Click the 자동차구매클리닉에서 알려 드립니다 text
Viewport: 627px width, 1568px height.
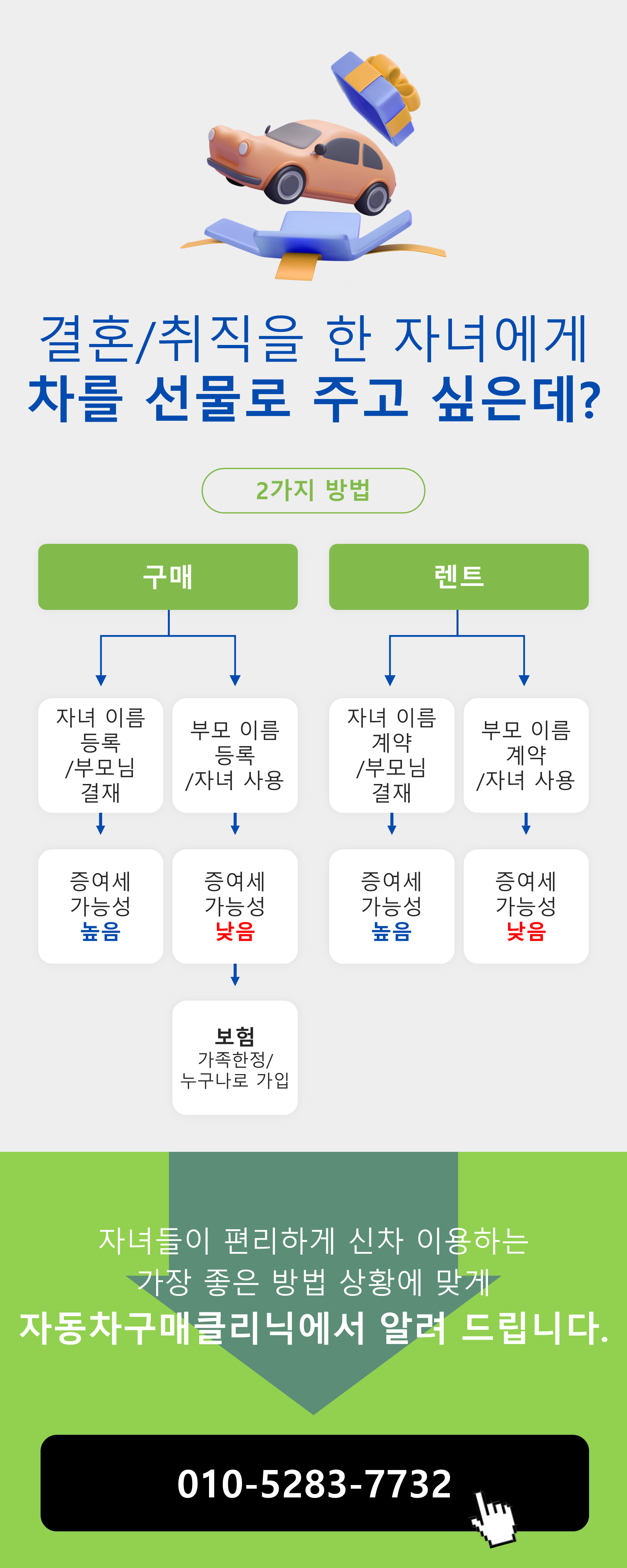[314, 1328]
